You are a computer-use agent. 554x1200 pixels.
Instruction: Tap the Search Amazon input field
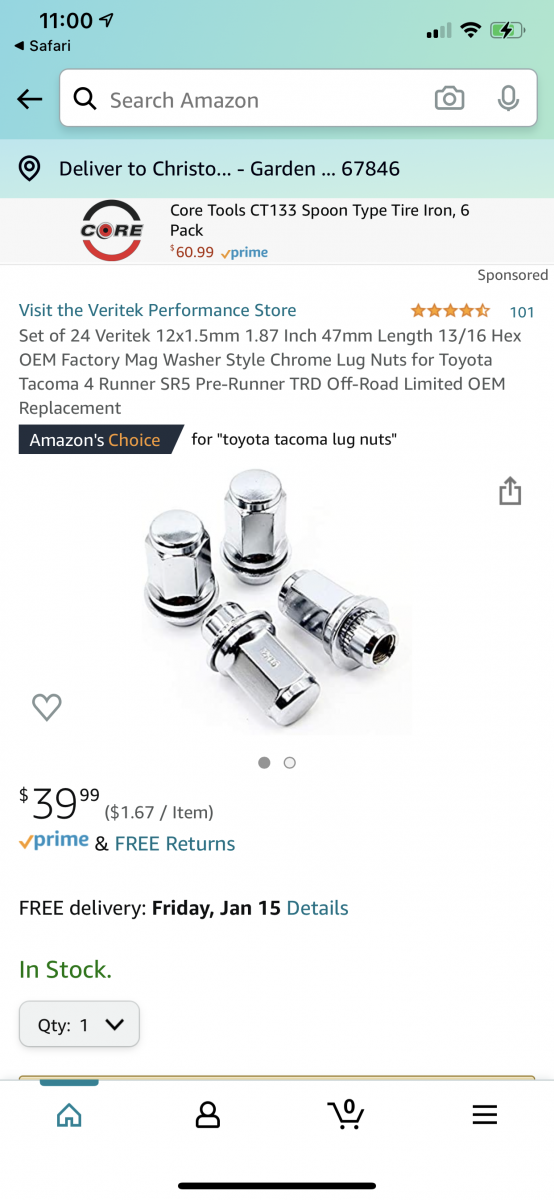pos(256,99)
